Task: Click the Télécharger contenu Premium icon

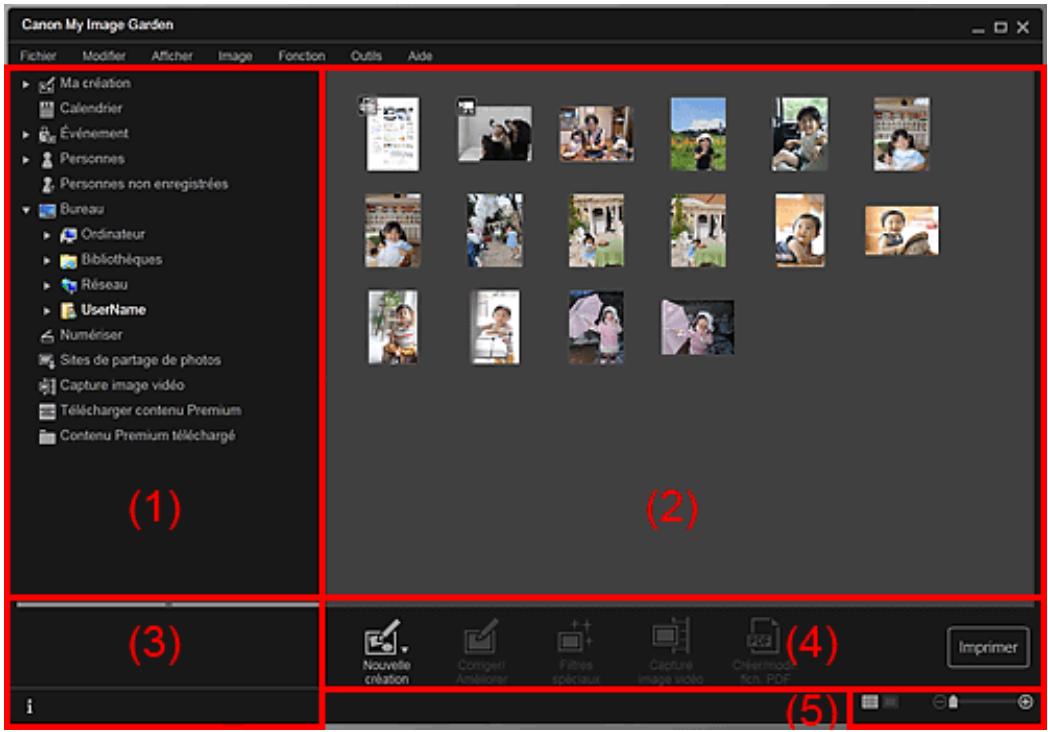Action: [47, 412]
